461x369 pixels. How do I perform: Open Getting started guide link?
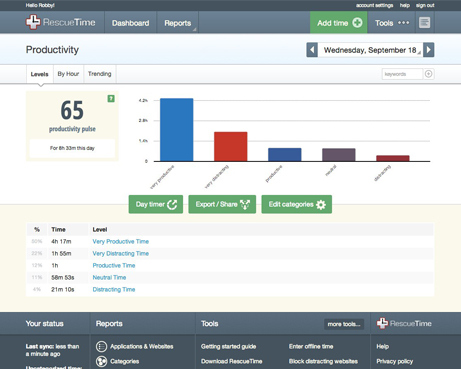(x=228, y=346)
